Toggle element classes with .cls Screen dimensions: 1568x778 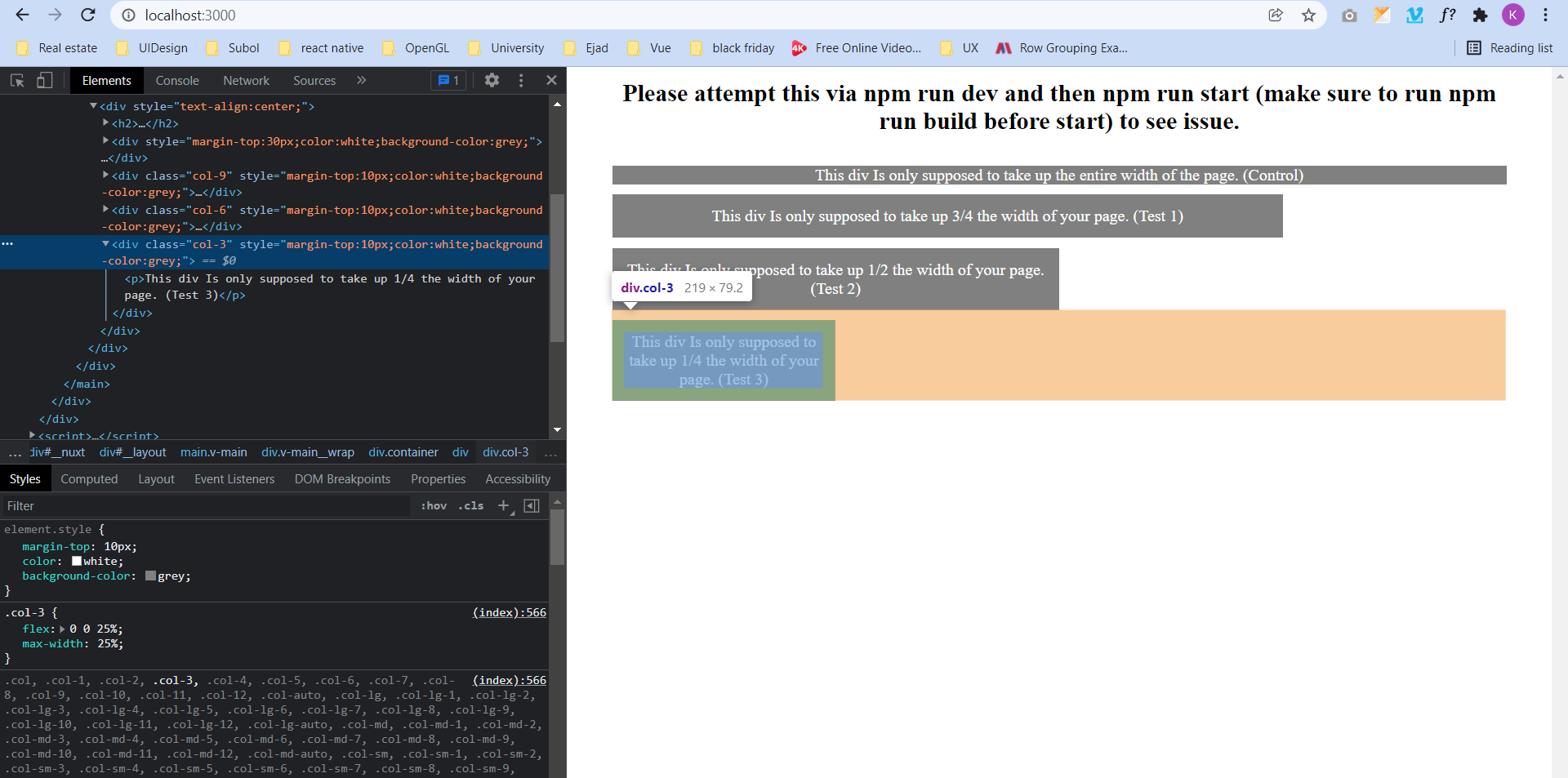pos(470,506)
